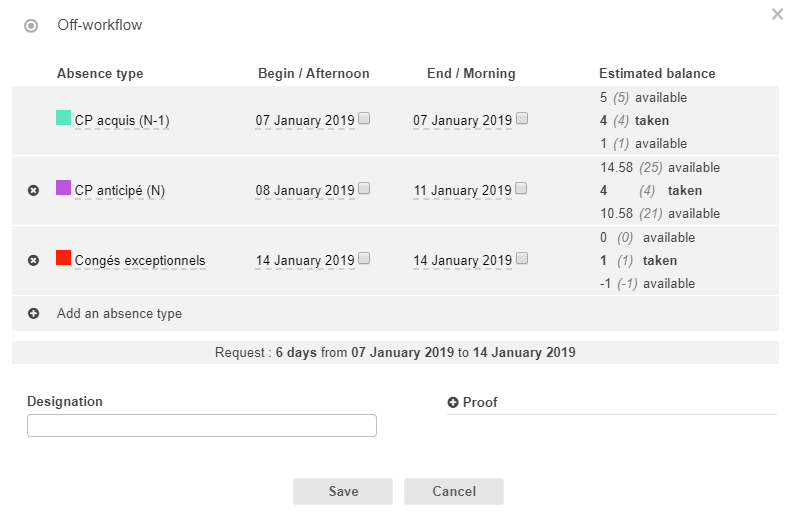Change the CP anticipé (N) absence type
The width and height of the screenshot is (790, 520).
tap(120, 191)
